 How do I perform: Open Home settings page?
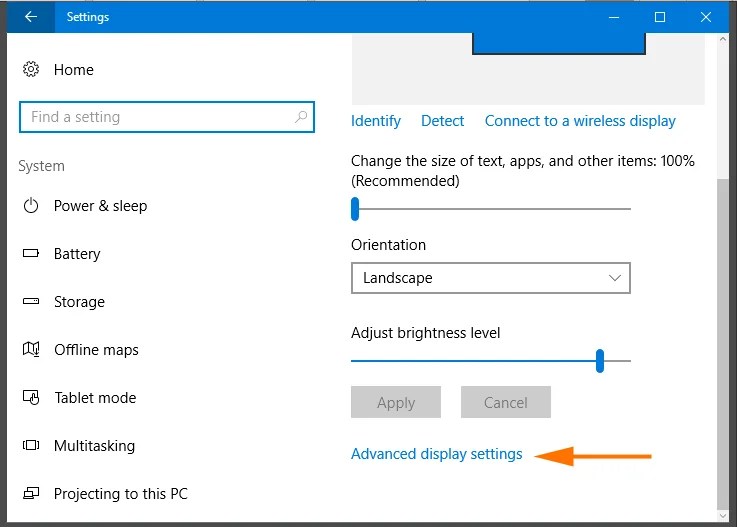pyautogui.click(x=74, y=70)
